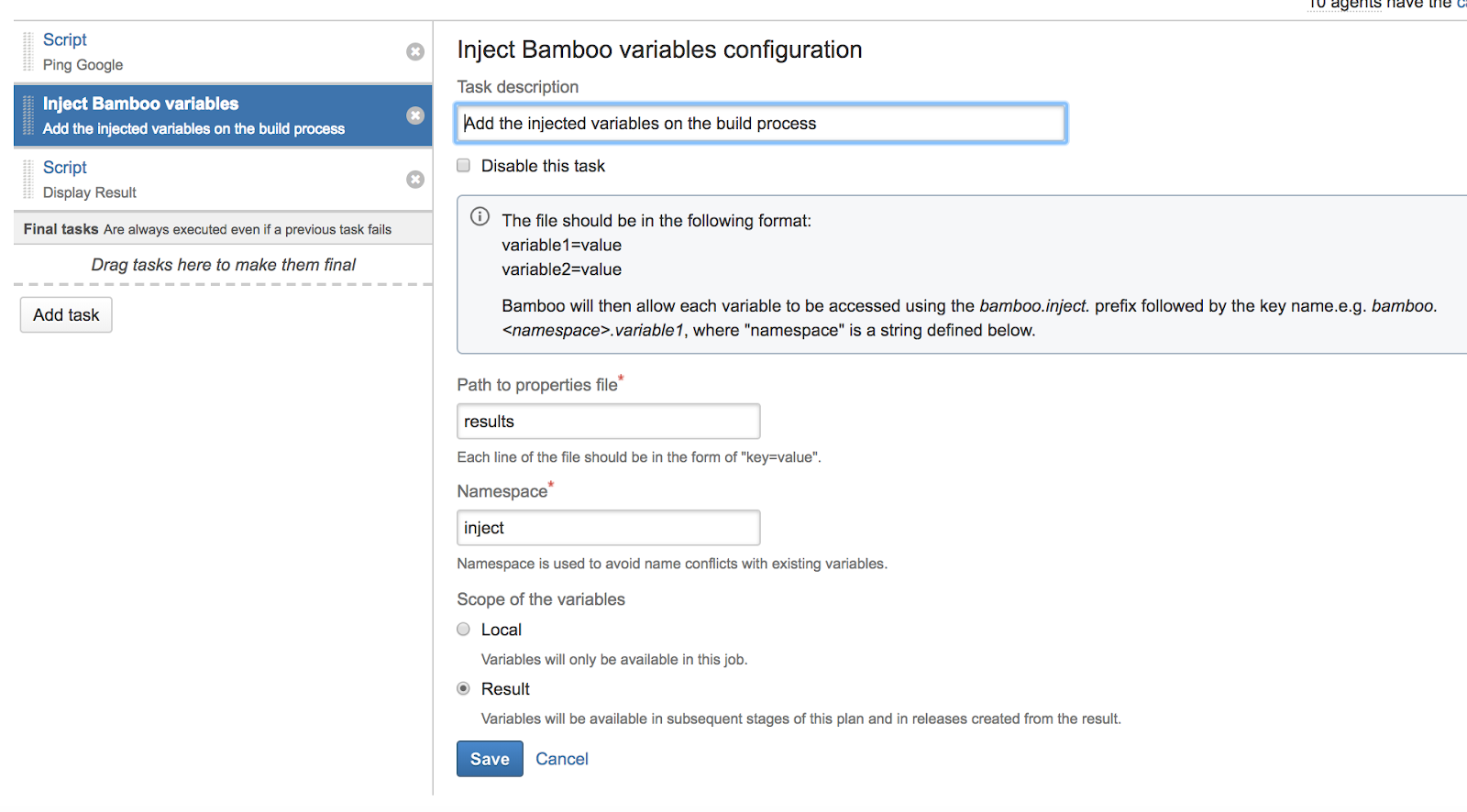1467x812 pixels.
Task: Click the Add task button
Action: (x=66, y=314)
